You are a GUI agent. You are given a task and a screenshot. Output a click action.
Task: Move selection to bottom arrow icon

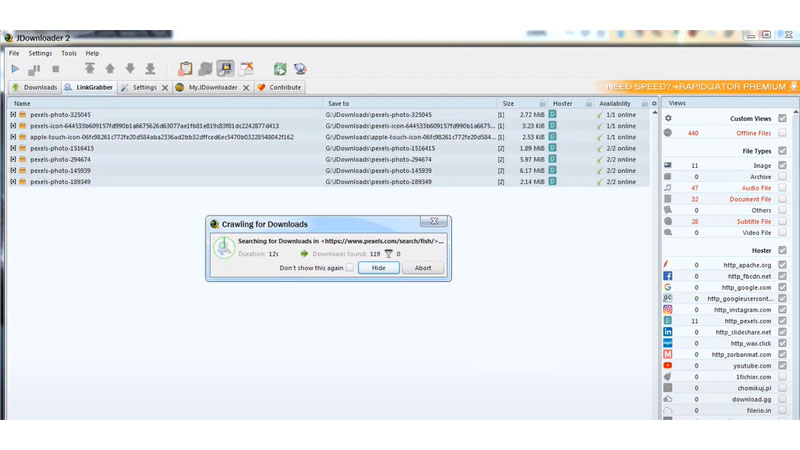150,68
